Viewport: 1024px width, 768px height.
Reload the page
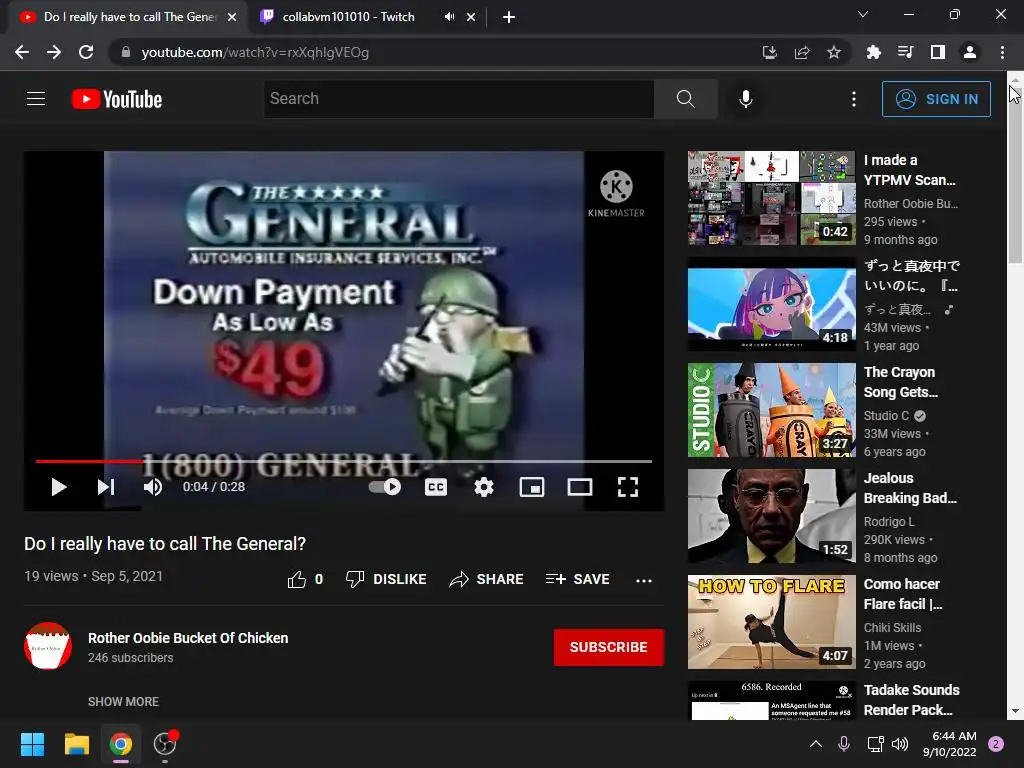(86, 52)
